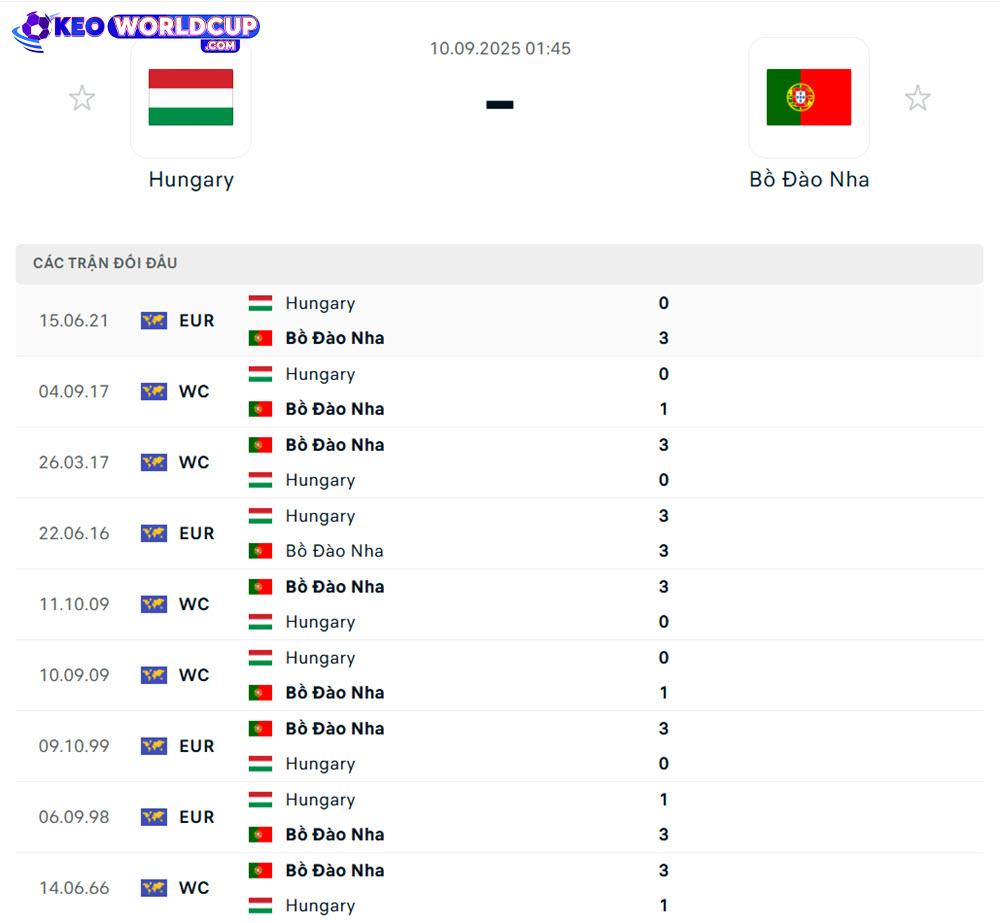The image size is (1000, 923).
Task: Open the 04.09.17 match date
Action: tap(74, 391)
